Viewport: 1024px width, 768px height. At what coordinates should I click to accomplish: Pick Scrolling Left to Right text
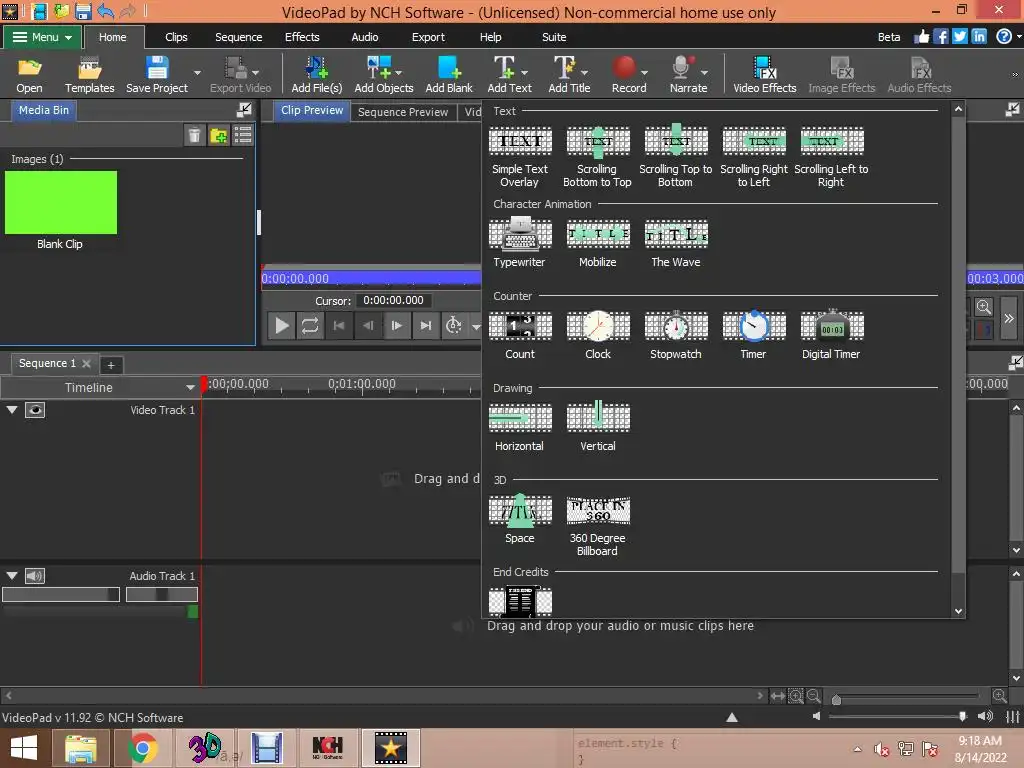[x=831, y=157]
